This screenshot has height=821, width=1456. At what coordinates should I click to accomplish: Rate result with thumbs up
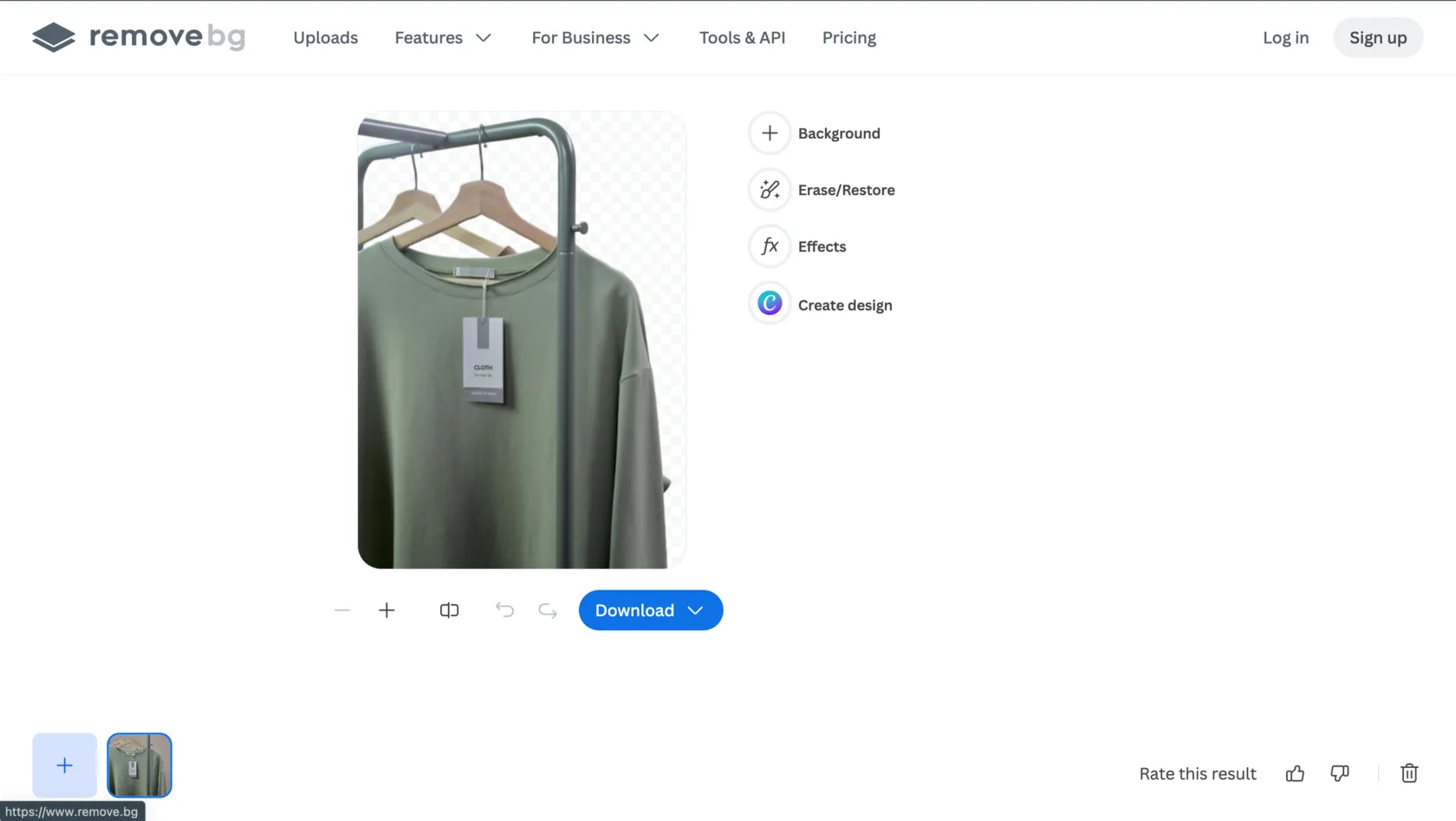pos(1295,773)
